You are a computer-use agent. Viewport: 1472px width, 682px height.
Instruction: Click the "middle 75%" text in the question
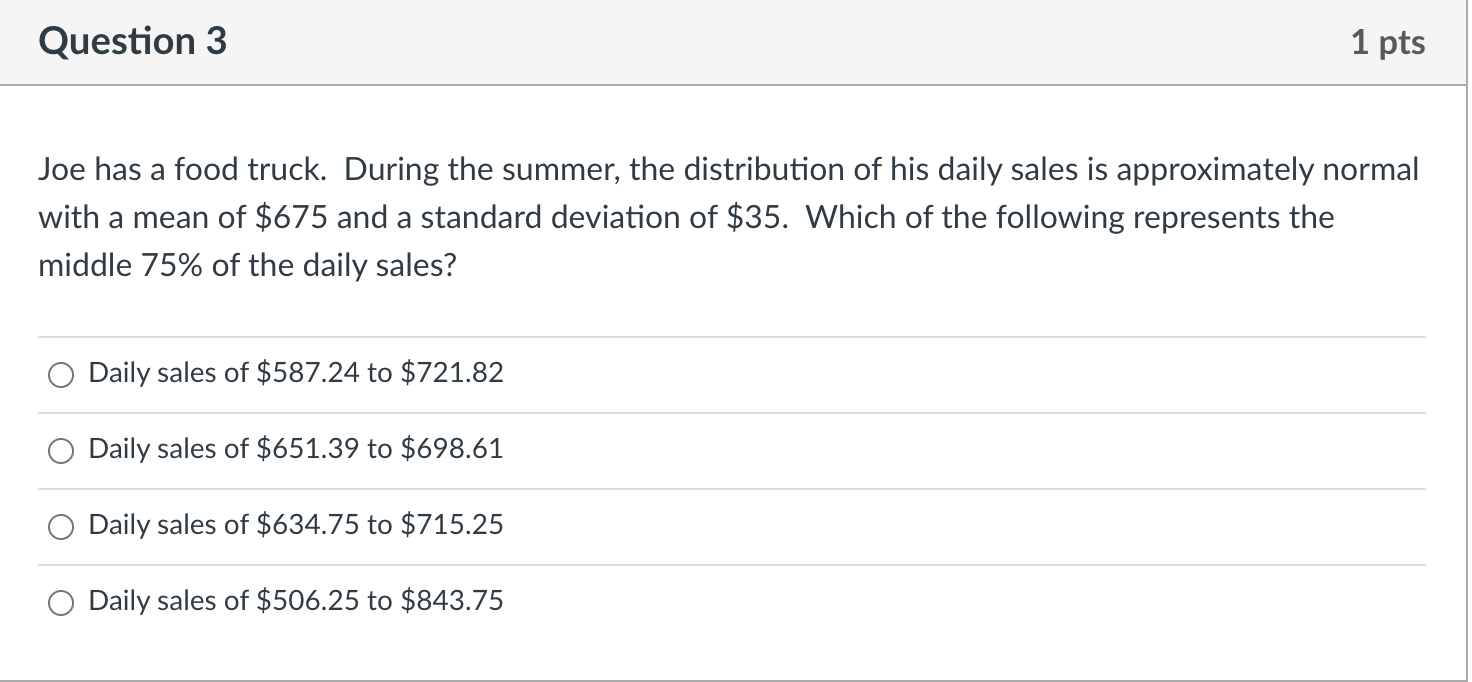click(x=122, y=266)
